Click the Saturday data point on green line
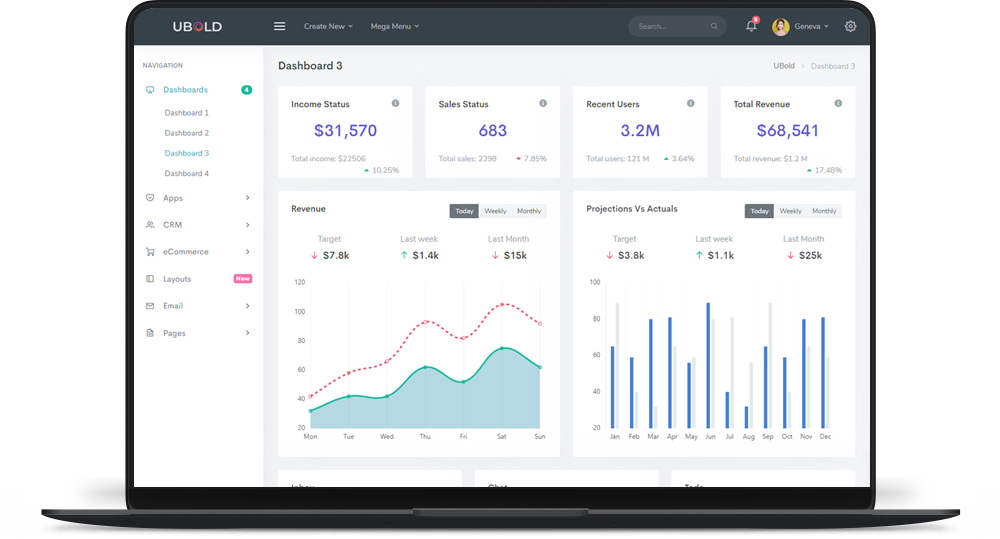 pyautogui.click(x=502, y=349)
